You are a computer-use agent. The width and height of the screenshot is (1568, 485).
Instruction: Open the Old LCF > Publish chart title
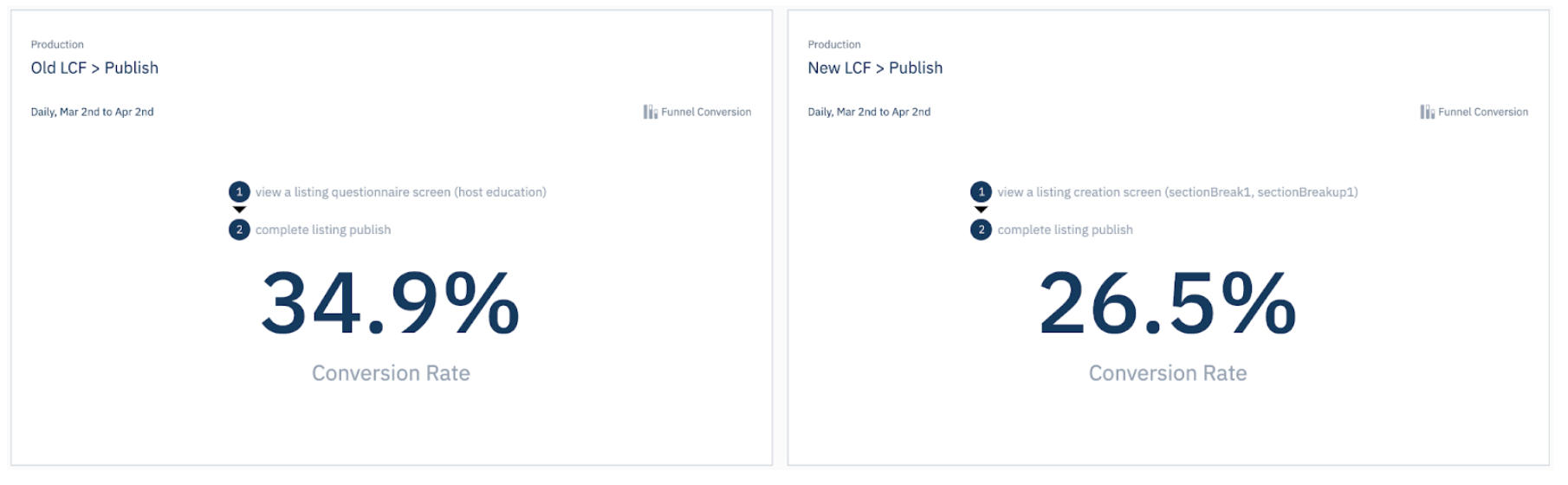click(94, 68)
